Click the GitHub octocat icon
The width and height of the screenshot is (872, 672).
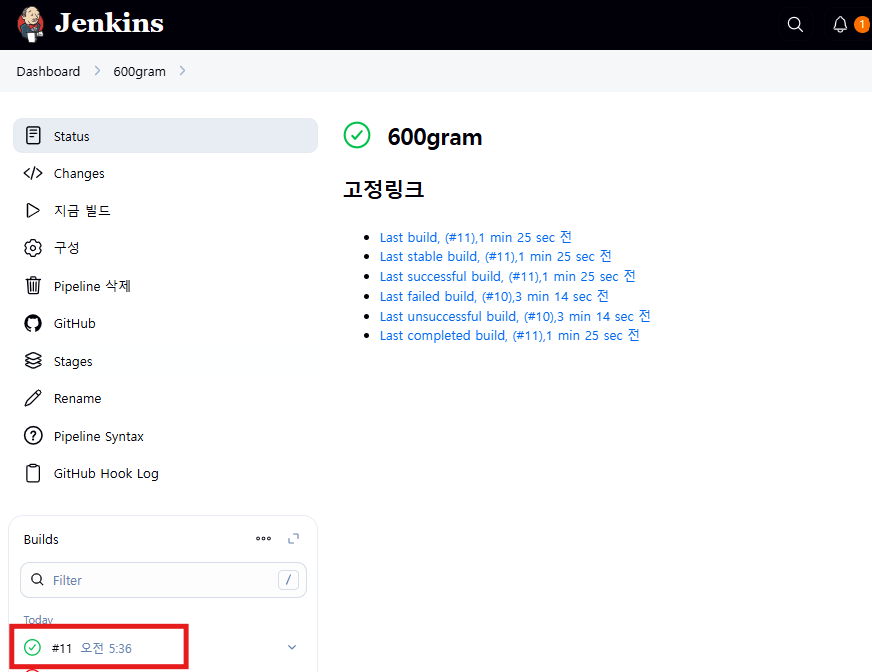[33, 323]
